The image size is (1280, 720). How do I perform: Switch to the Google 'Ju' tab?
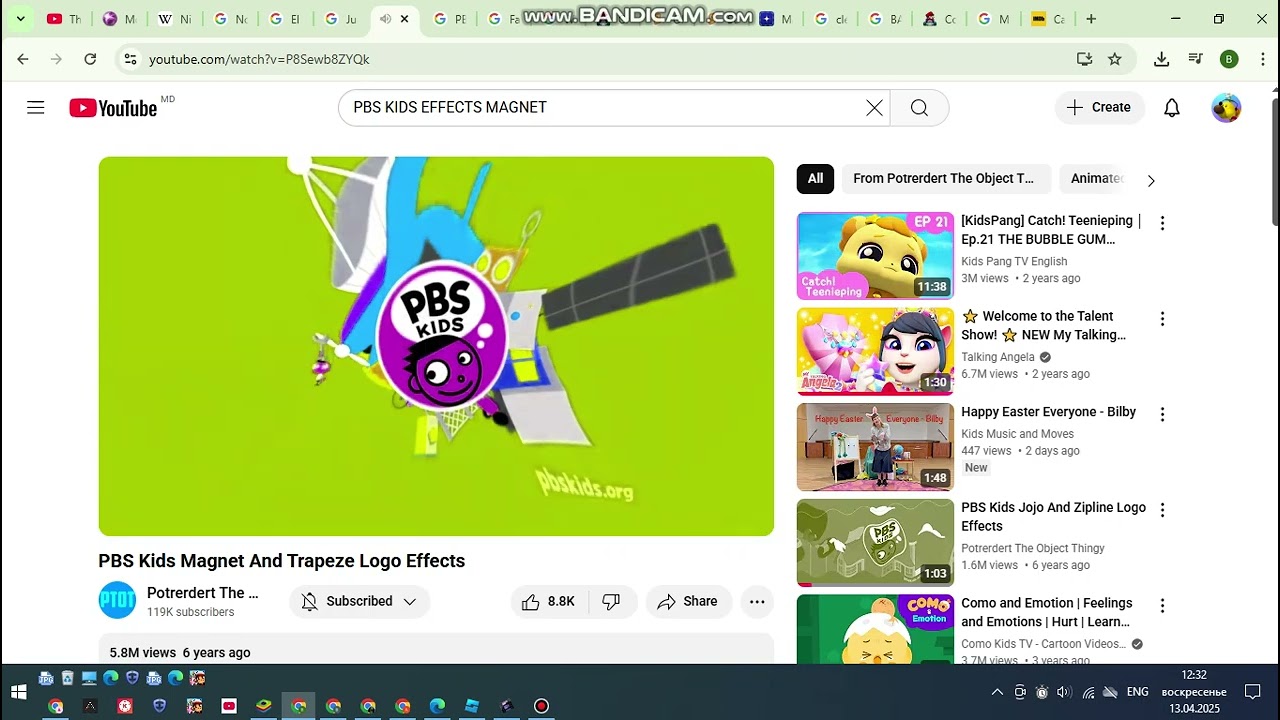[341, 19]
